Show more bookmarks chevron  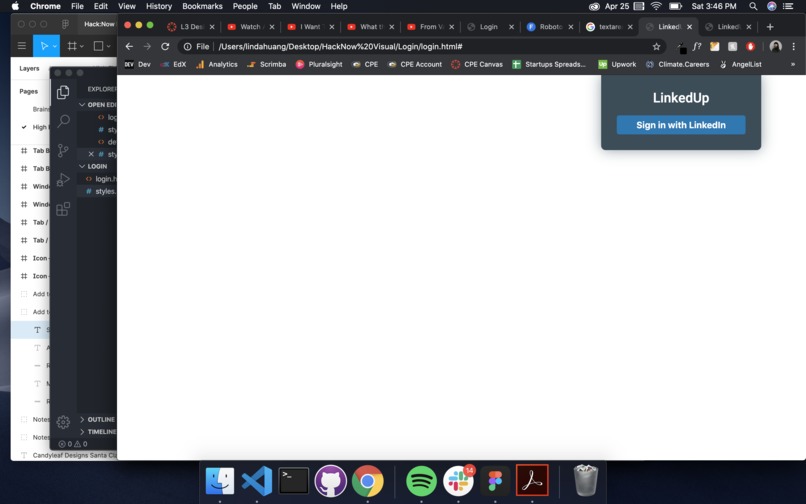pos(793,64)
